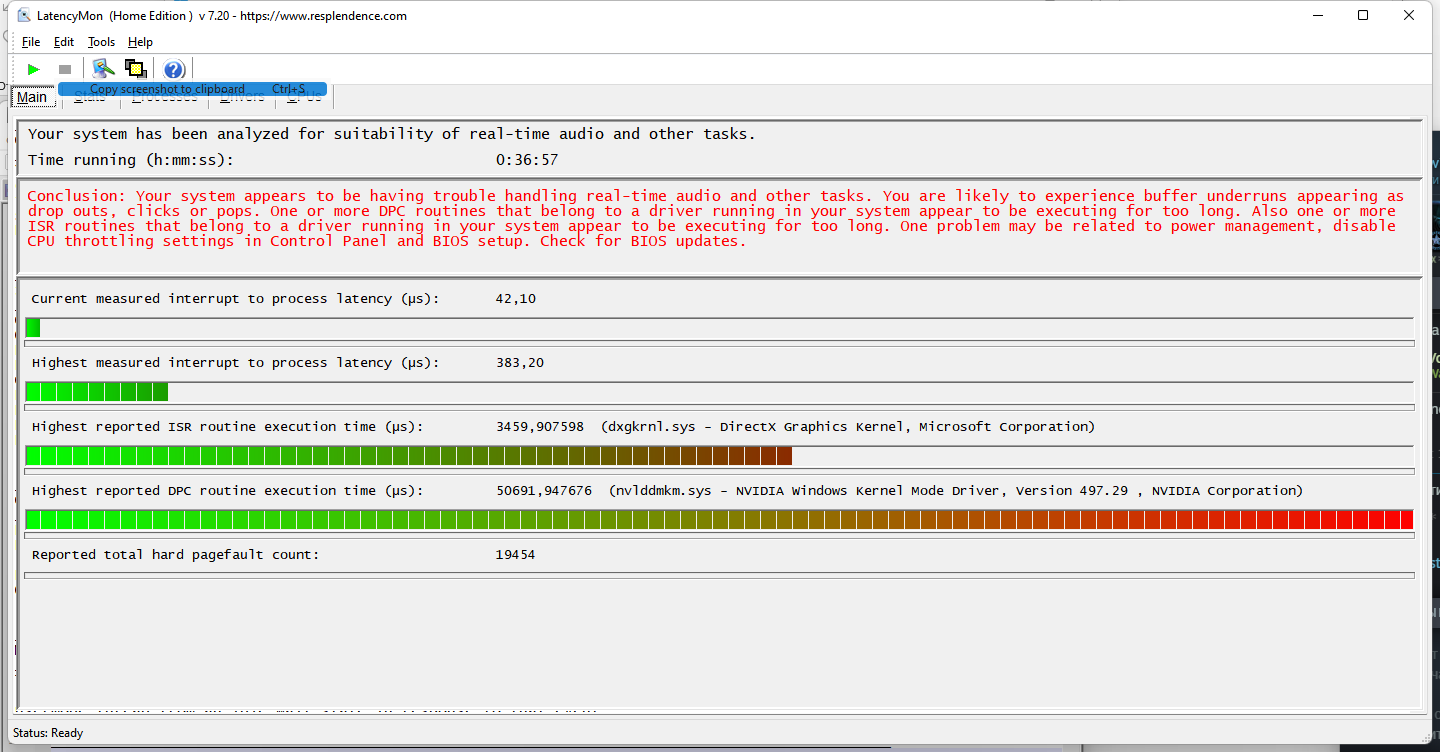
Task: Switch to the Processes tab
Action: coord(165,99)
